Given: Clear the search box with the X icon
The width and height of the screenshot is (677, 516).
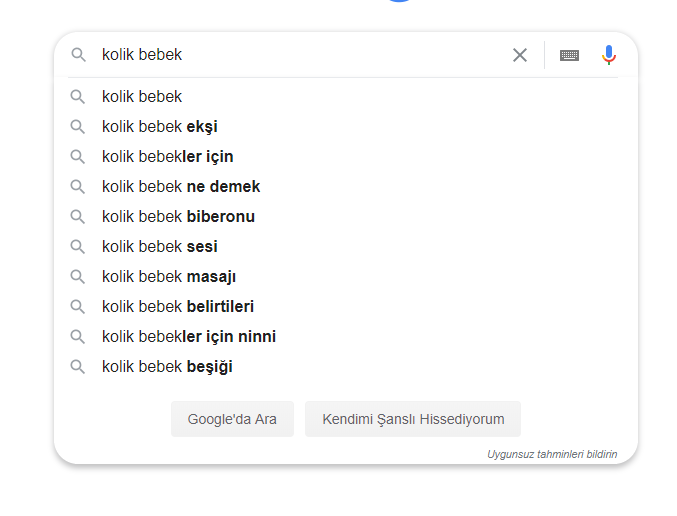Looking at the screenshot, I should tap(520, 55).
